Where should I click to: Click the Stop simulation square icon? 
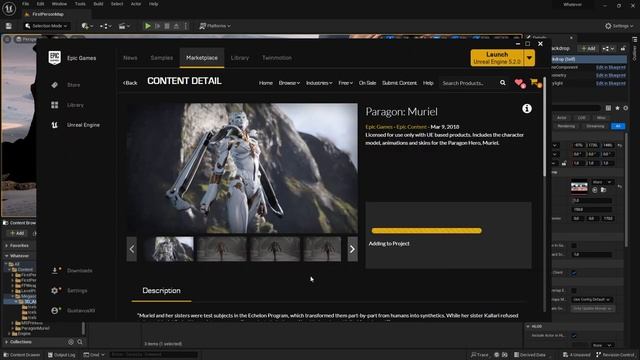point(167,26)
